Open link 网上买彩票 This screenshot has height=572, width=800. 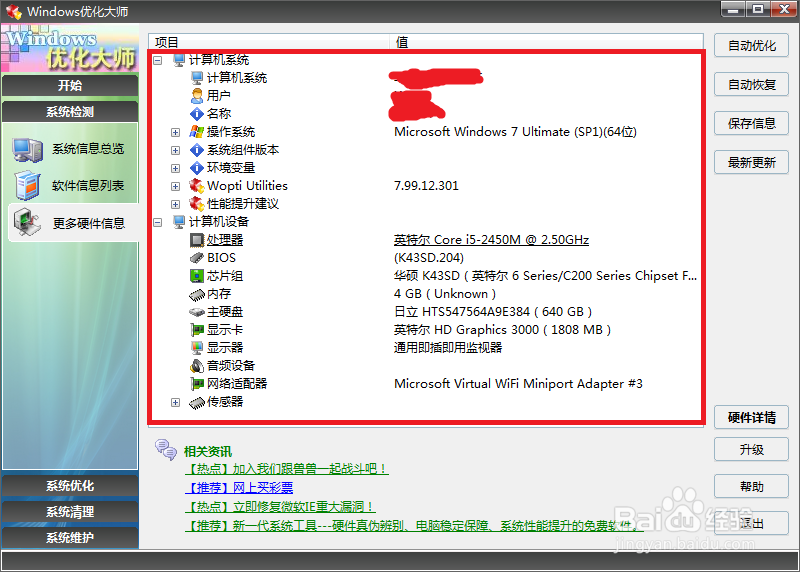239,487
